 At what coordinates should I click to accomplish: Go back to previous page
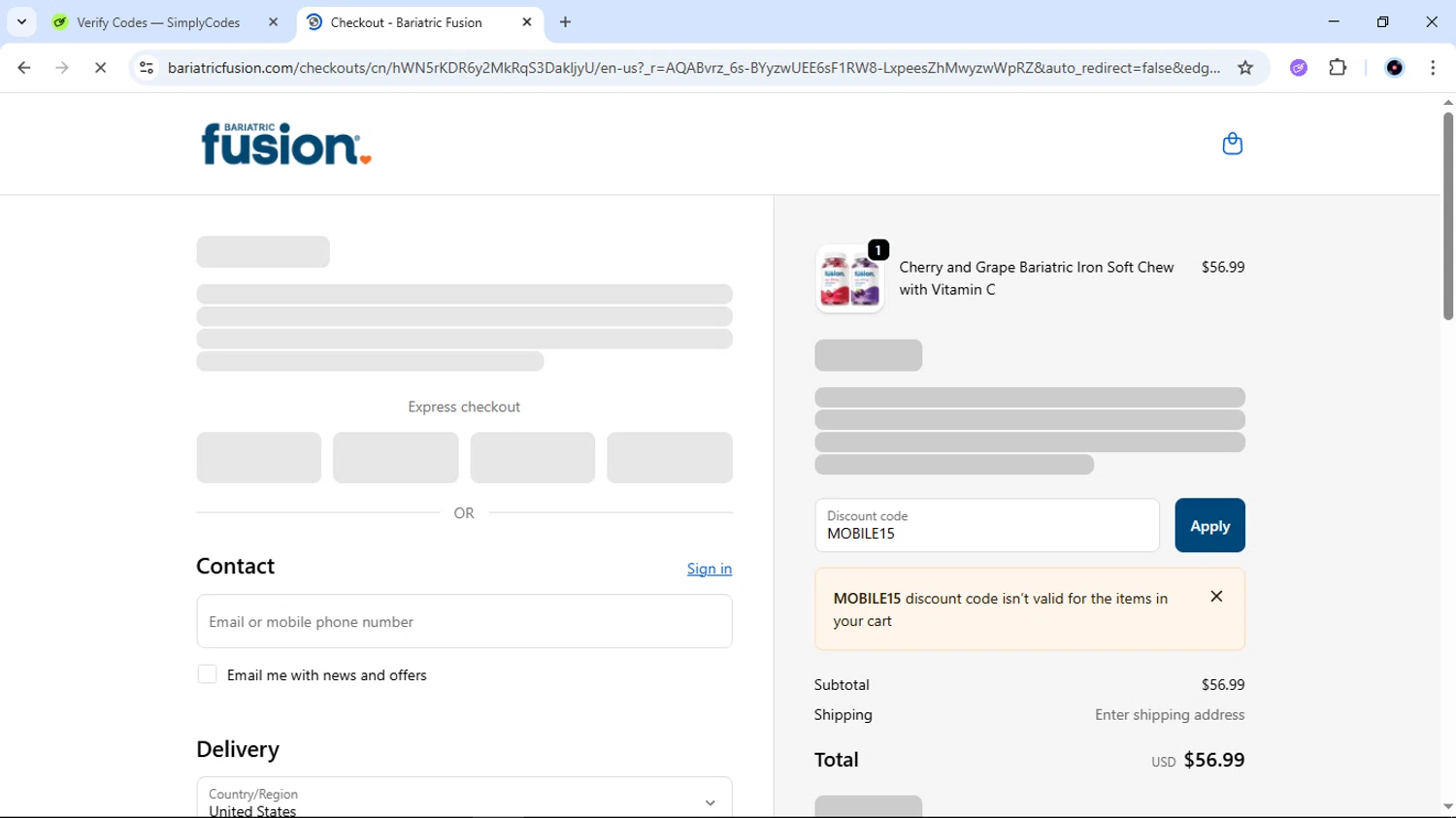[x=24, y=68]
